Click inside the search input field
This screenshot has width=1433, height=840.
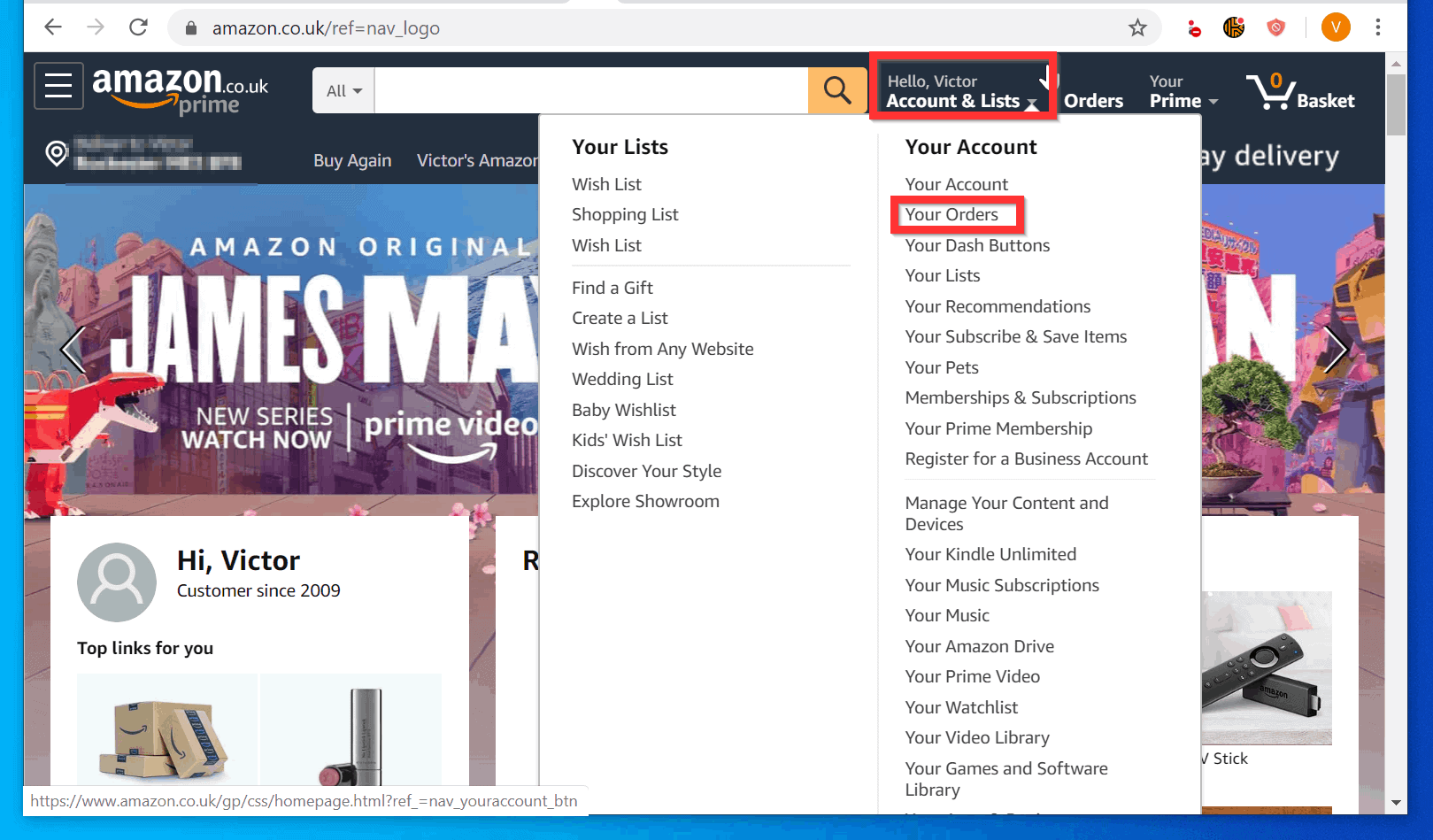[591, 89]
